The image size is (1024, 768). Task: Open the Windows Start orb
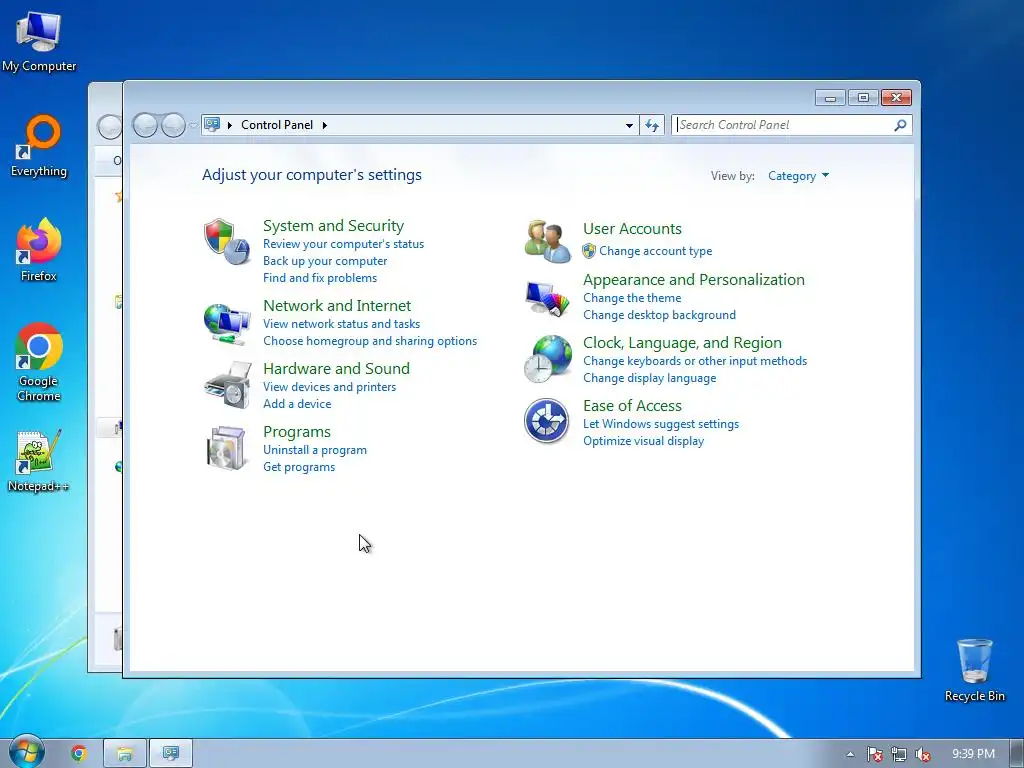coord(26,752)
